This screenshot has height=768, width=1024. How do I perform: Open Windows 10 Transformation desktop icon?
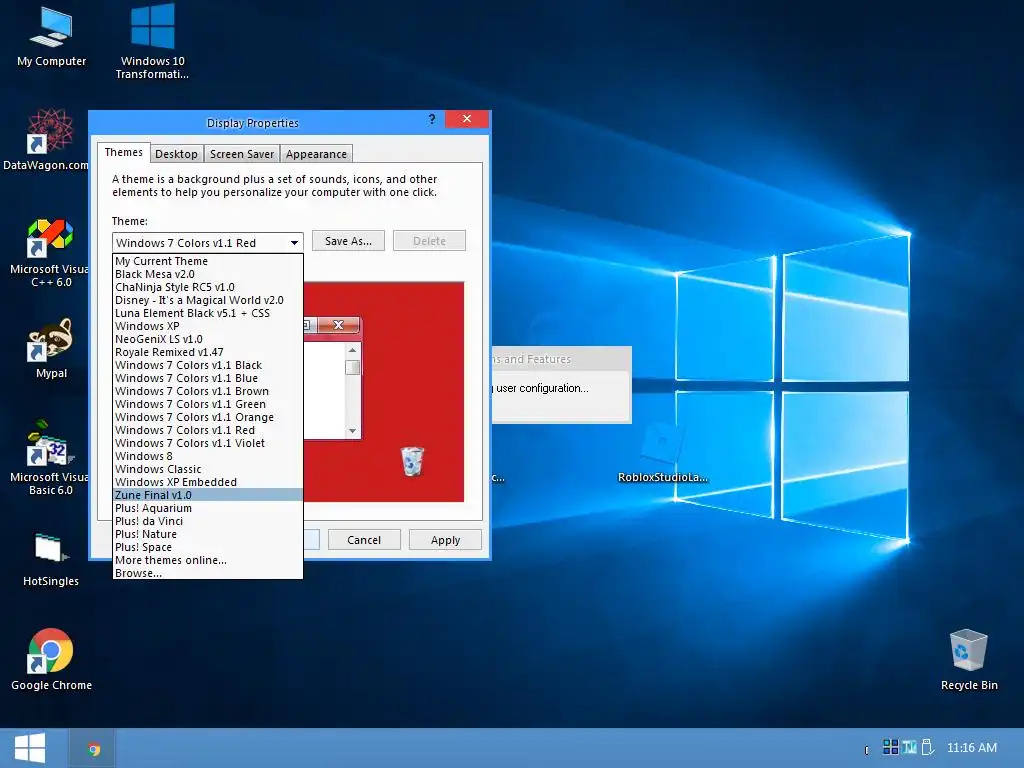click(x=152, y=42)
